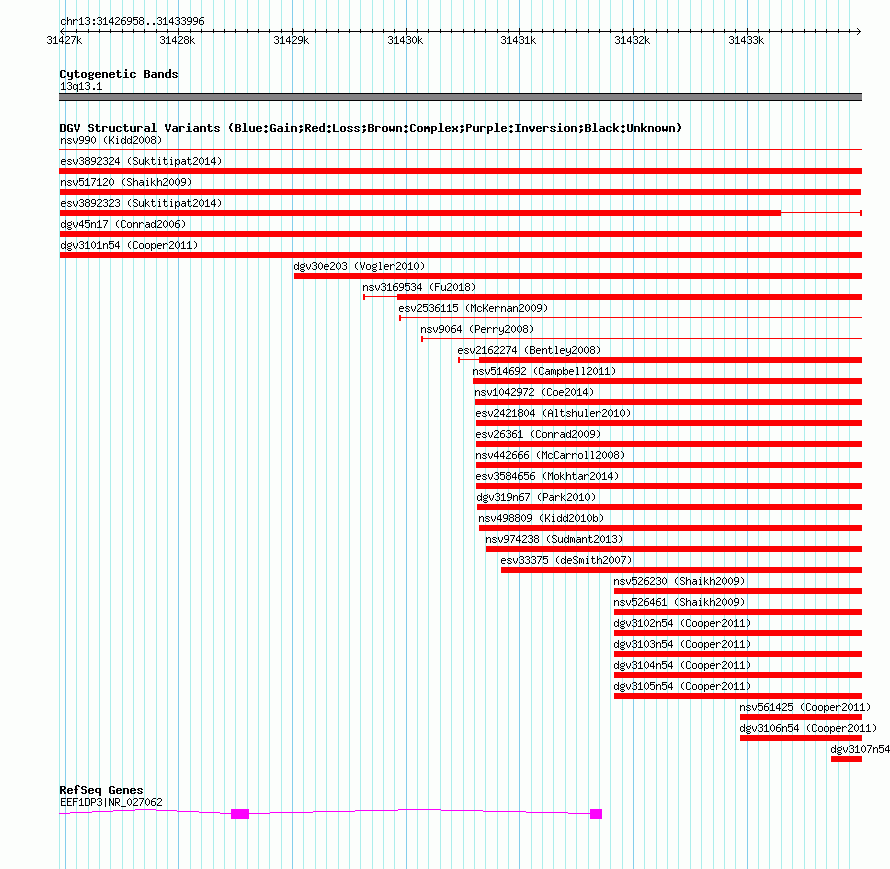Open dgv3104n54 (Cooper2011) label
This screenshot has width=890, height=869.
(x=682, y=665)
